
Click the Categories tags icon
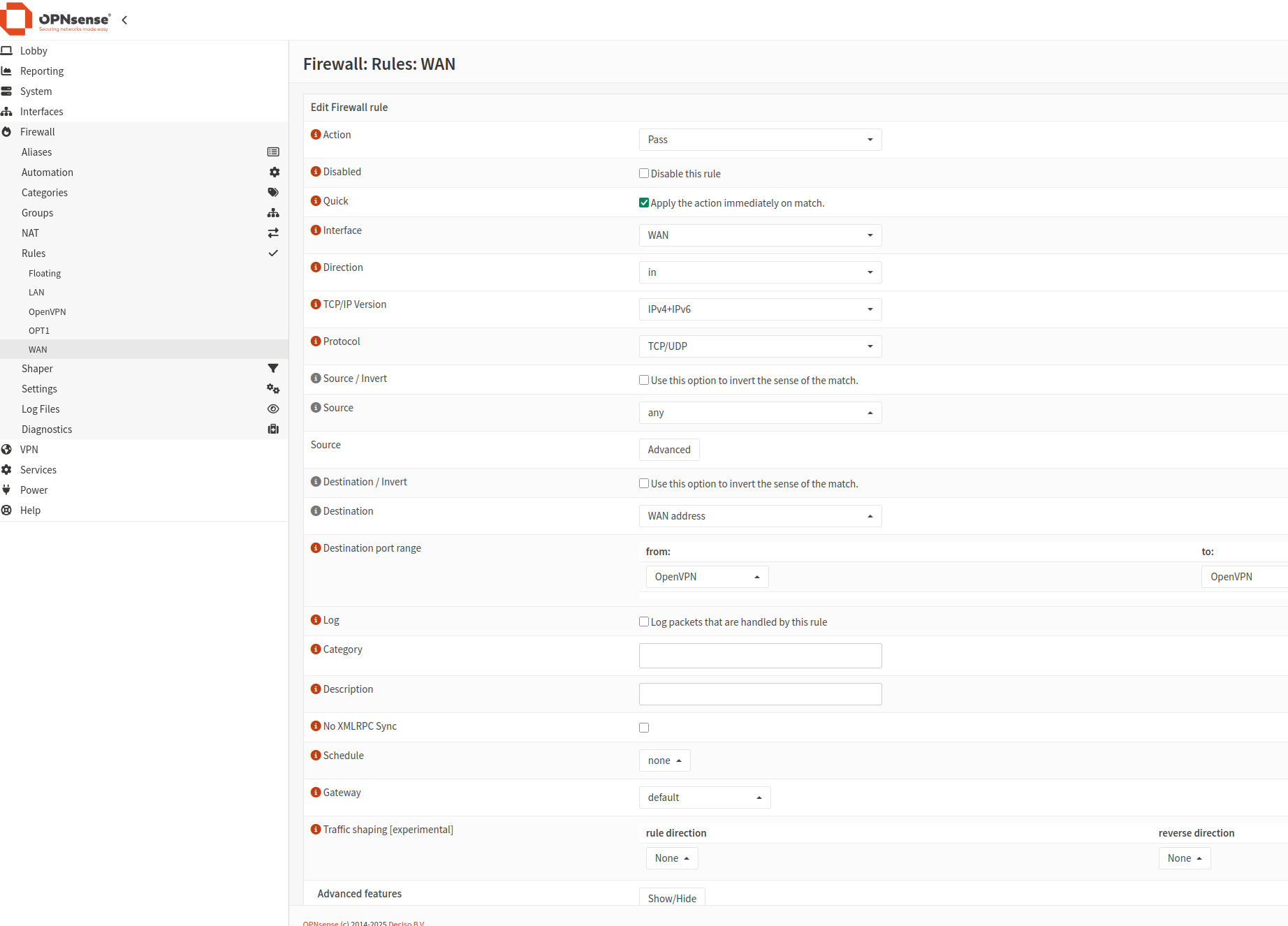pyautogui.click(x=273, y=193)
